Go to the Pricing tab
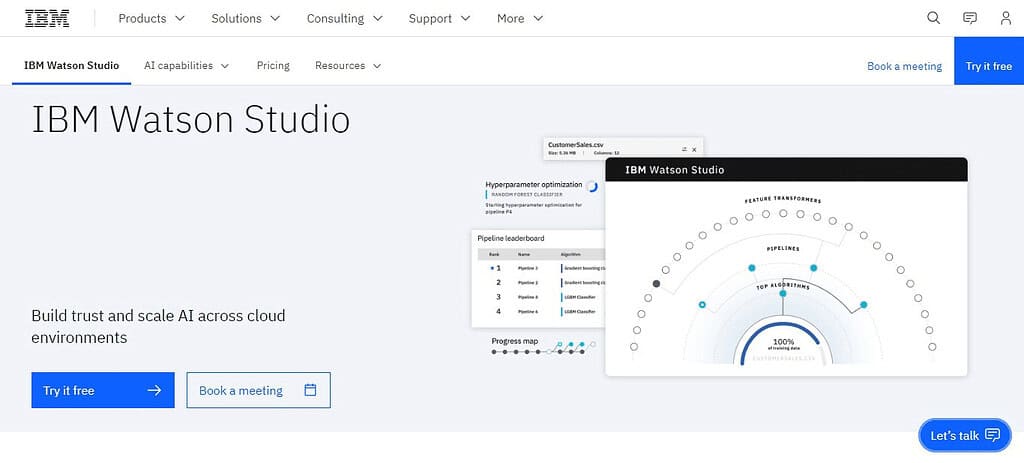Screen dimensions: 1024x463 pos(273,65)
